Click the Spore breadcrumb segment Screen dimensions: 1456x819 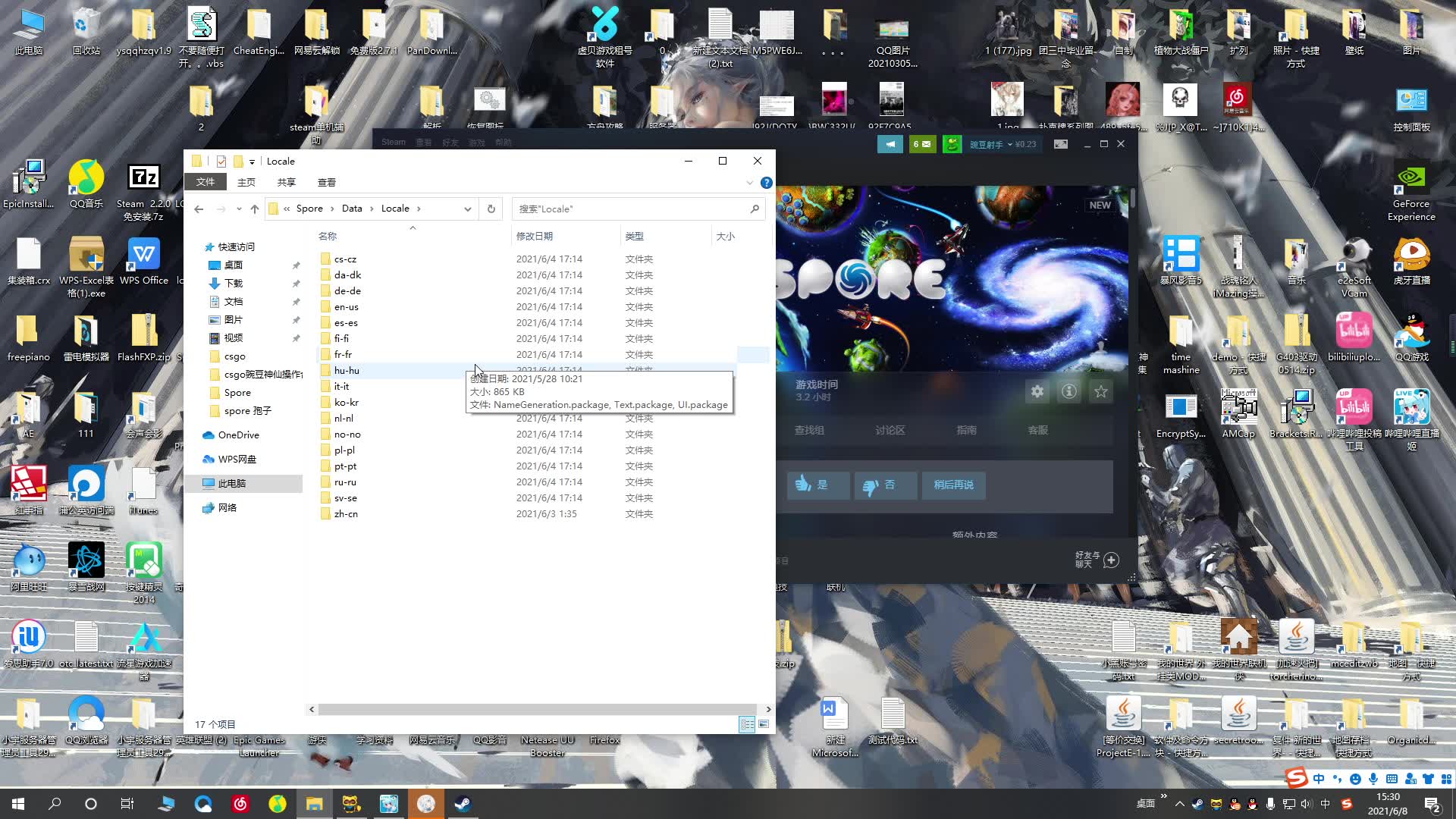click(309, 209)
